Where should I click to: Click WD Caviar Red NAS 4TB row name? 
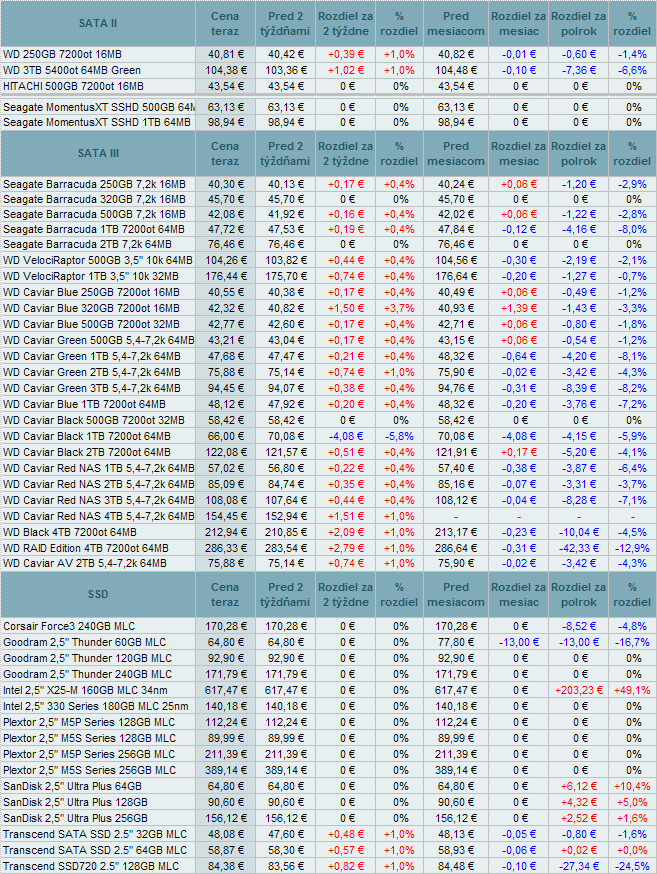[99, 516]
